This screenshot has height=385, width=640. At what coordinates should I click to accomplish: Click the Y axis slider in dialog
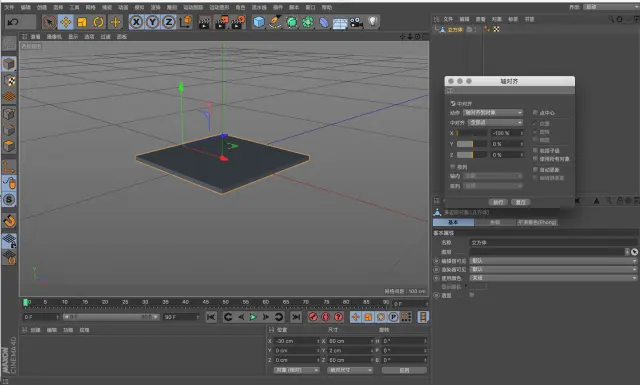tap(472, 144)
